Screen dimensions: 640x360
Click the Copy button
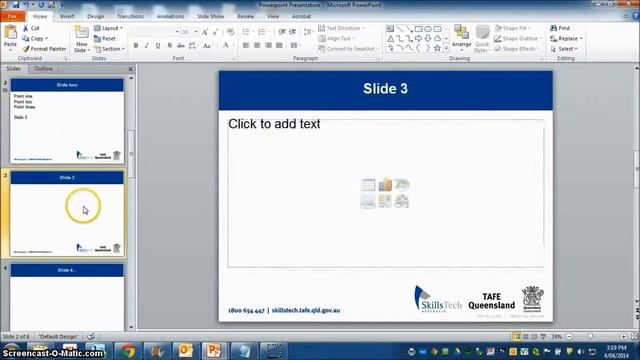(34, 38)
